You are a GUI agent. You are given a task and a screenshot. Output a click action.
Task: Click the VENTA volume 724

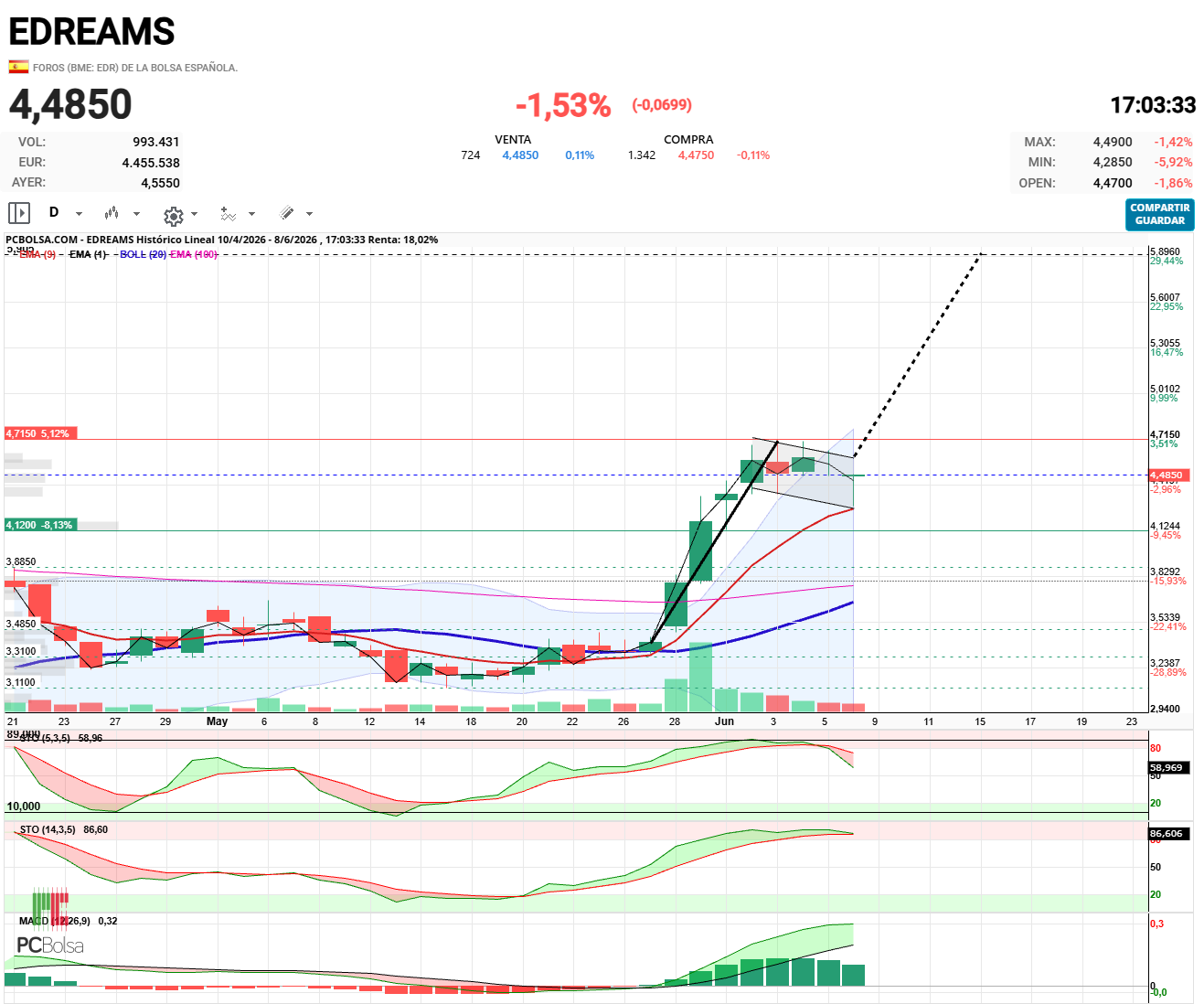point(471,155)
